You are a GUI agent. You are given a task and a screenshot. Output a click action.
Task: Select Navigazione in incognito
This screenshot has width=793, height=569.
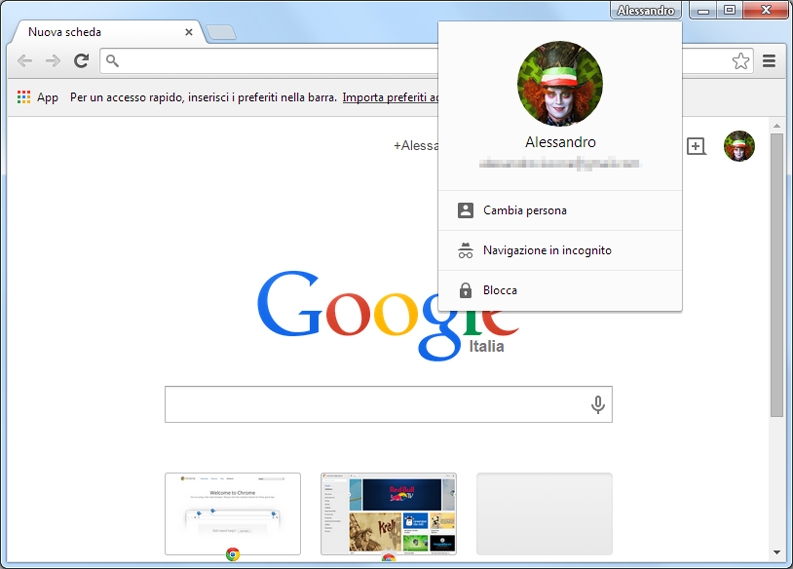[560, 250]
